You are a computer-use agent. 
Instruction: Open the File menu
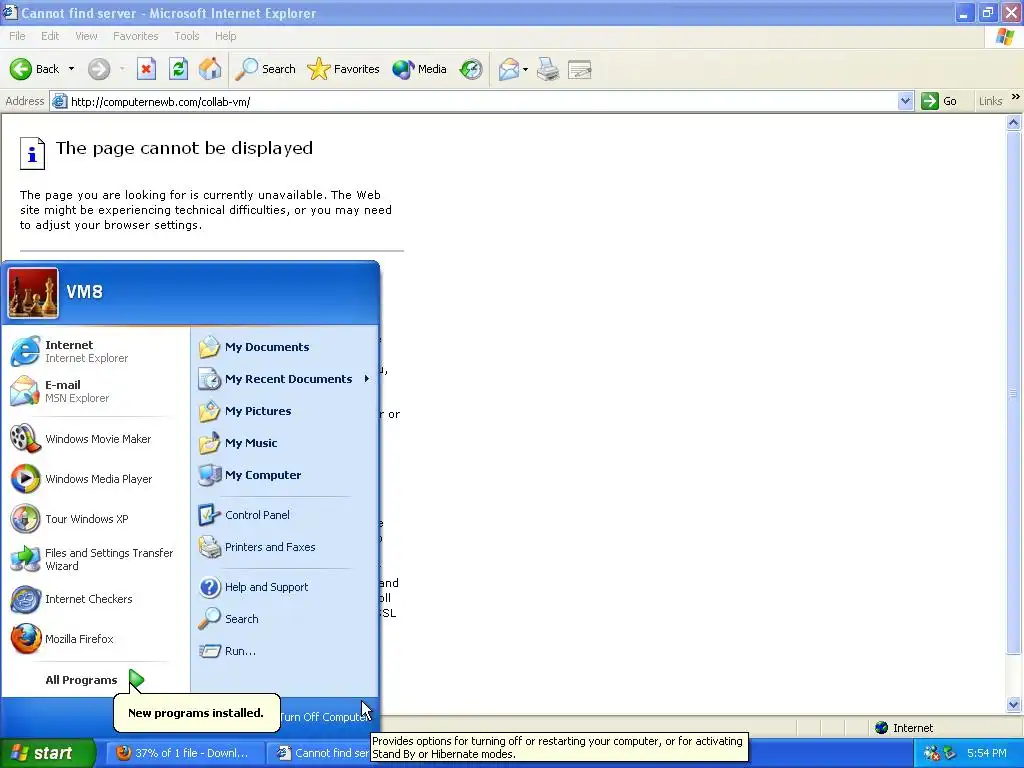(18, 36)
